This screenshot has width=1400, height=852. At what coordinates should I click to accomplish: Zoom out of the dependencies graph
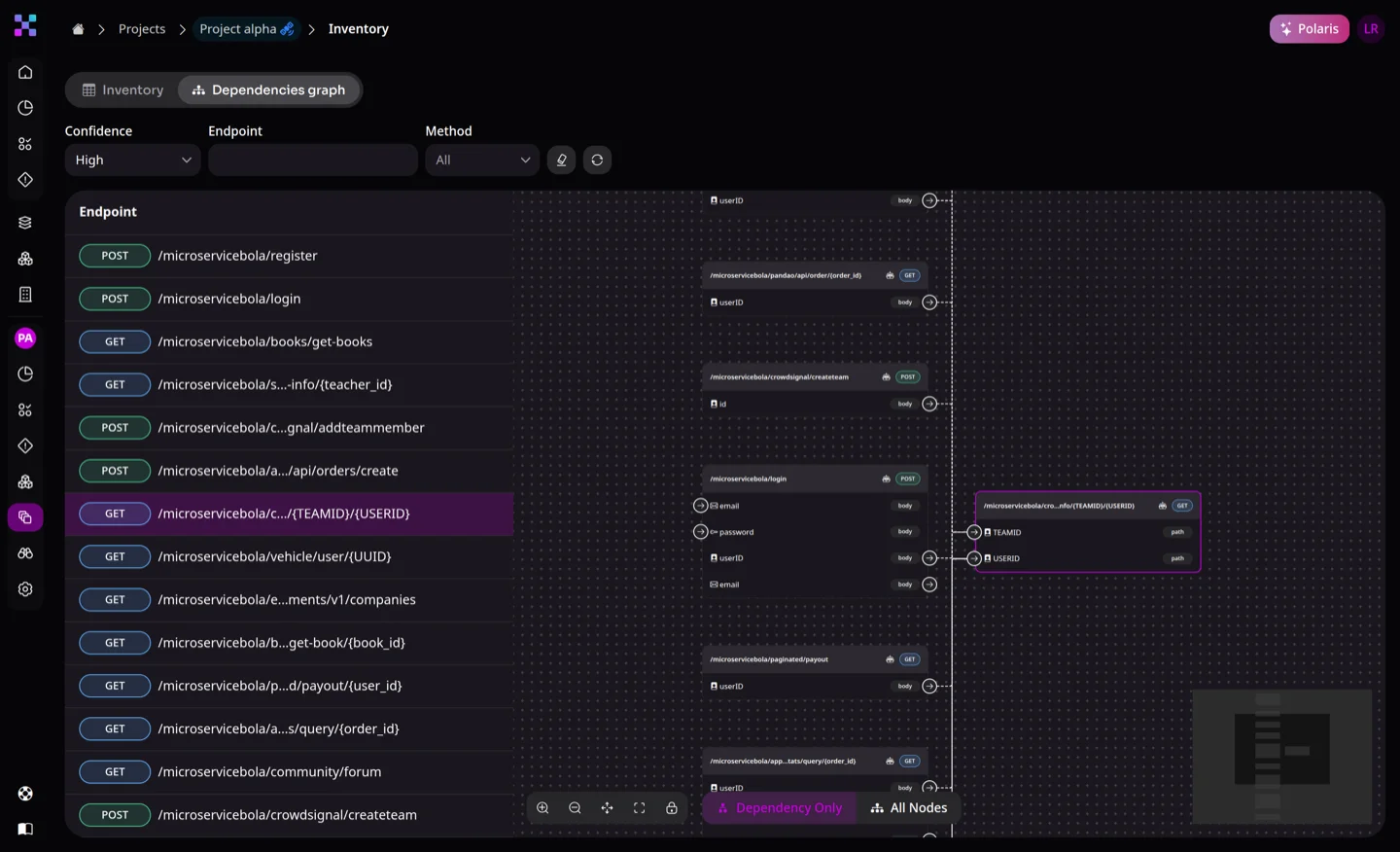tap(576, 807)
